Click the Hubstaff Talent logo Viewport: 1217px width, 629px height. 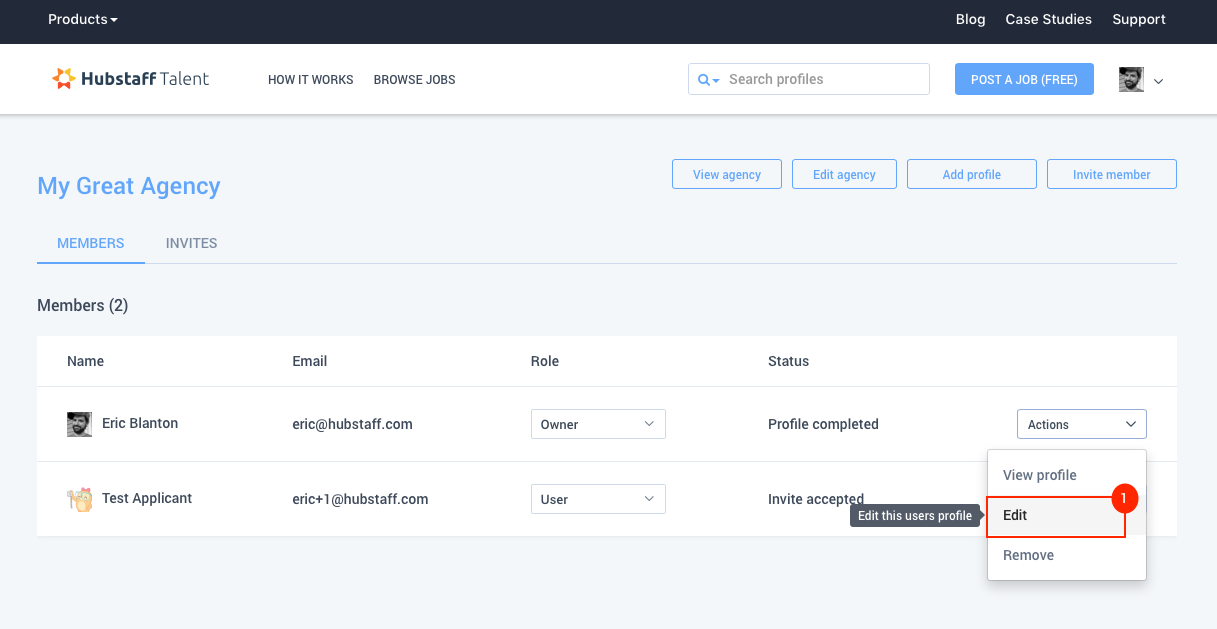point(131,79)
